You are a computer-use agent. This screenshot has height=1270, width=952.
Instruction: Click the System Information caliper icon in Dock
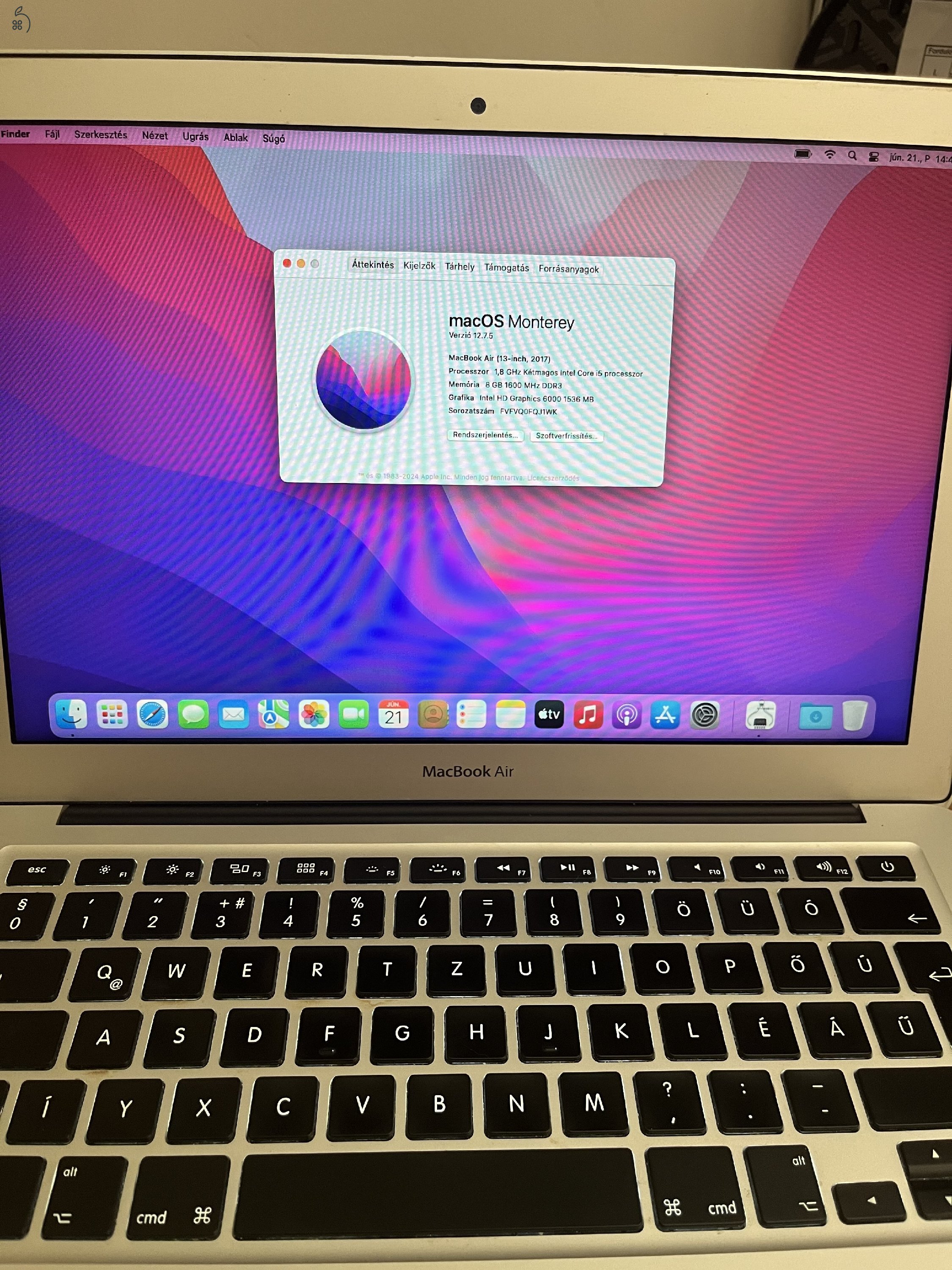[760, 716]
